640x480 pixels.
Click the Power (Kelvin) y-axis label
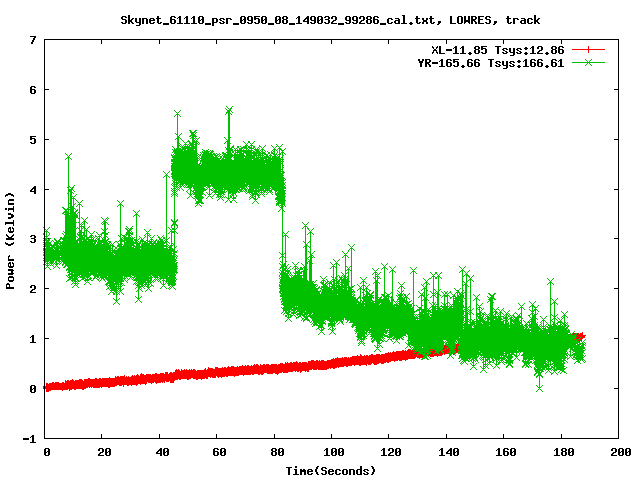(x=11, y=239)
